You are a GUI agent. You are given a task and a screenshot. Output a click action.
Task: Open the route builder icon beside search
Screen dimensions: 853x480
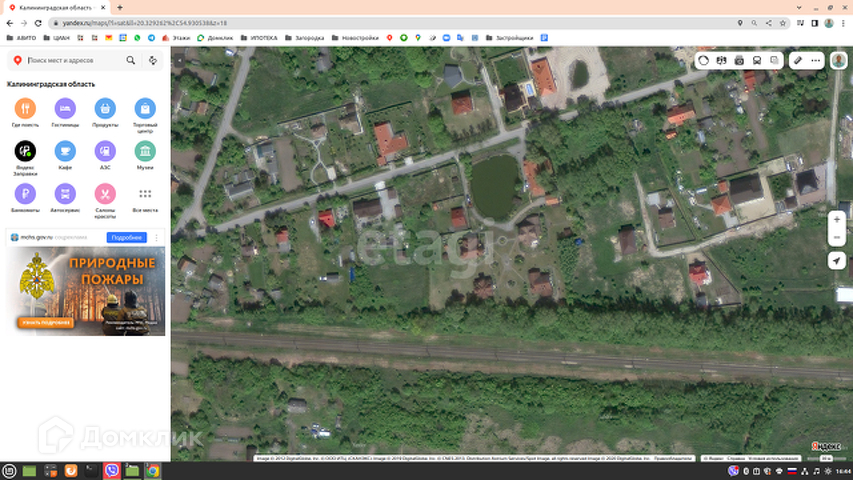pyautogui.click(x=153, y=60)
